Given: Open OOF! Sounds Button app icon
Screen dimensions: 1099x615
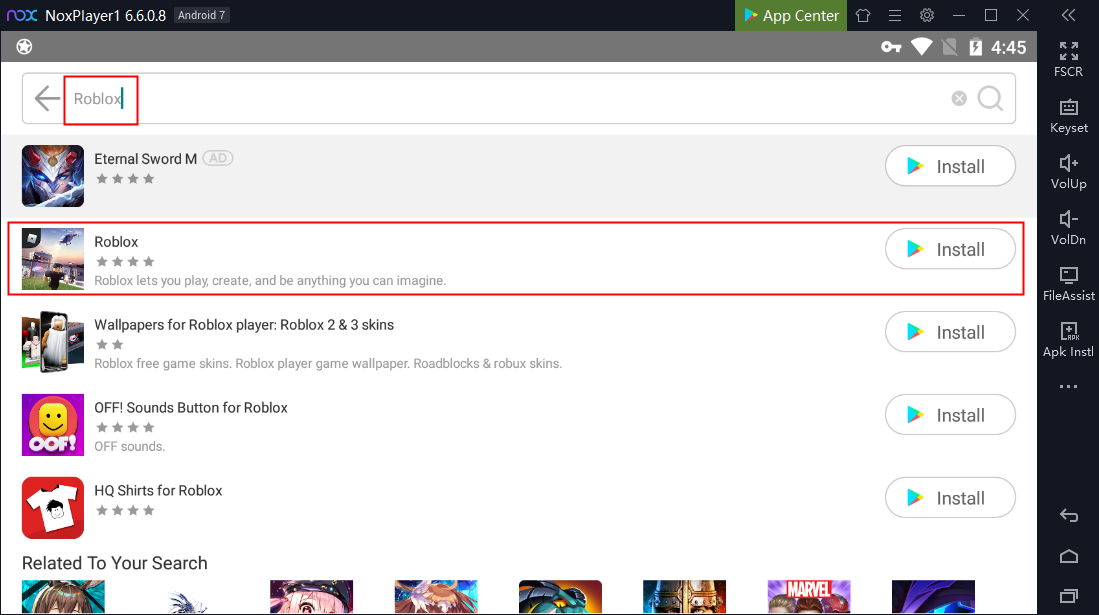Looking at the screenshot, I should coord(53,424).
